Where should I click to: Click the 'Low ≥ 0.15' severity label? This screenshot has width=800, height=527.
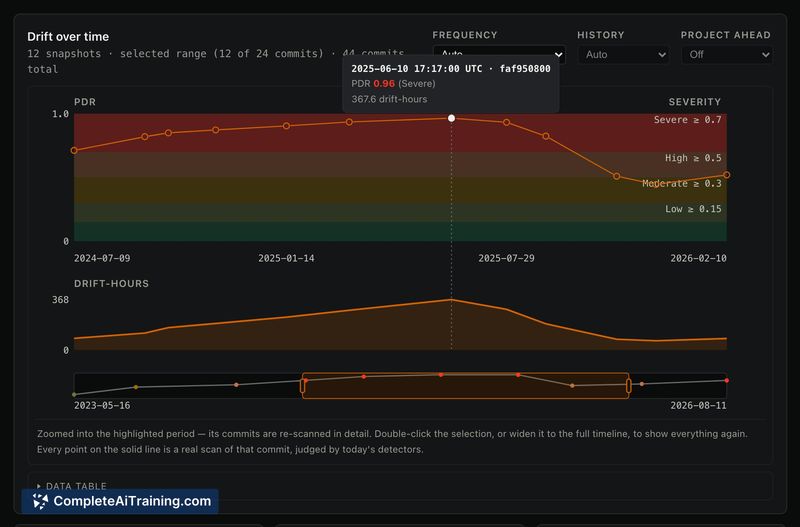click(x=693, y=209)
